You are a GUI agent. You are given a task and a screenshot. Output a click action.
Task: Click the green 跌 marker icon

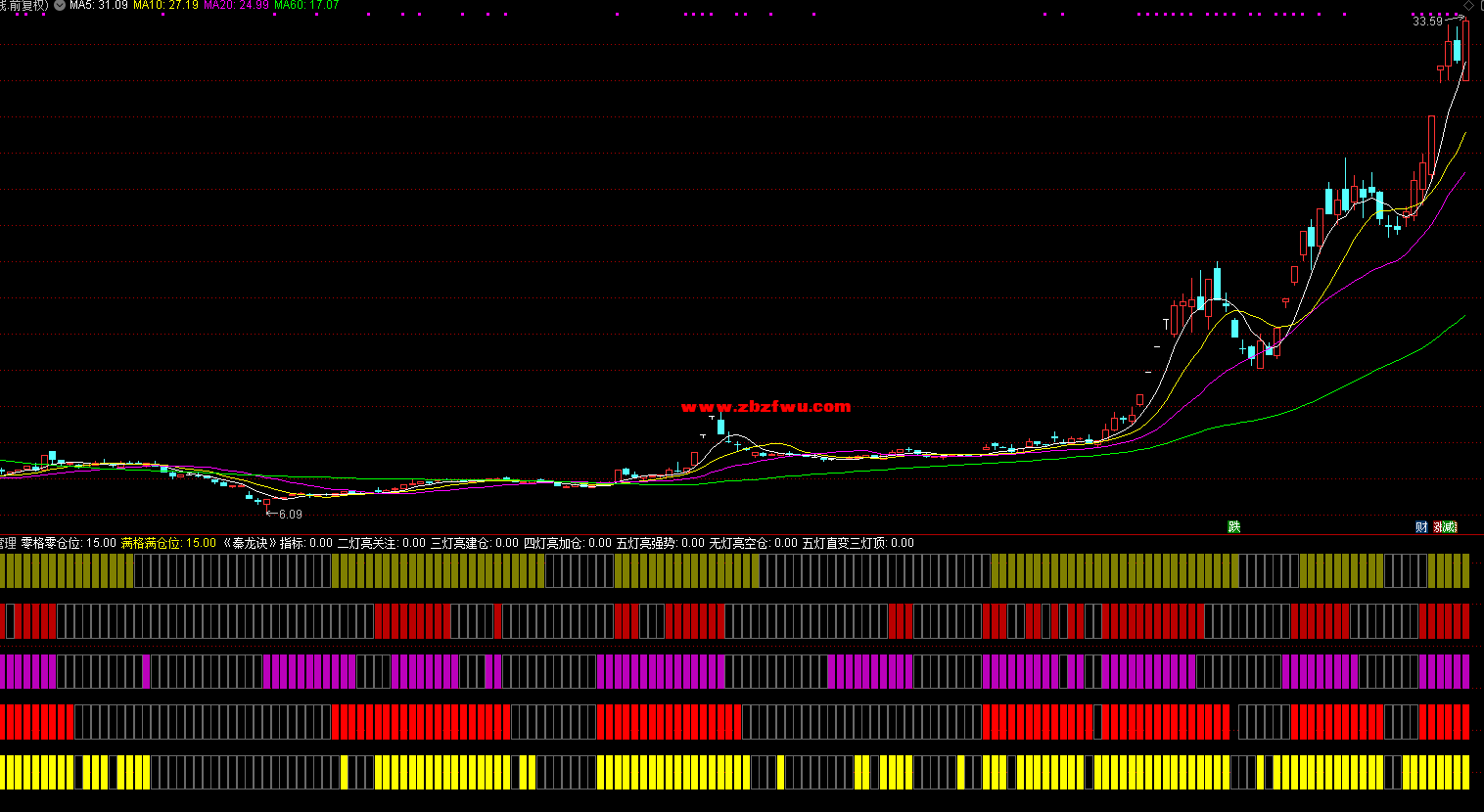tap(1234, 526)
